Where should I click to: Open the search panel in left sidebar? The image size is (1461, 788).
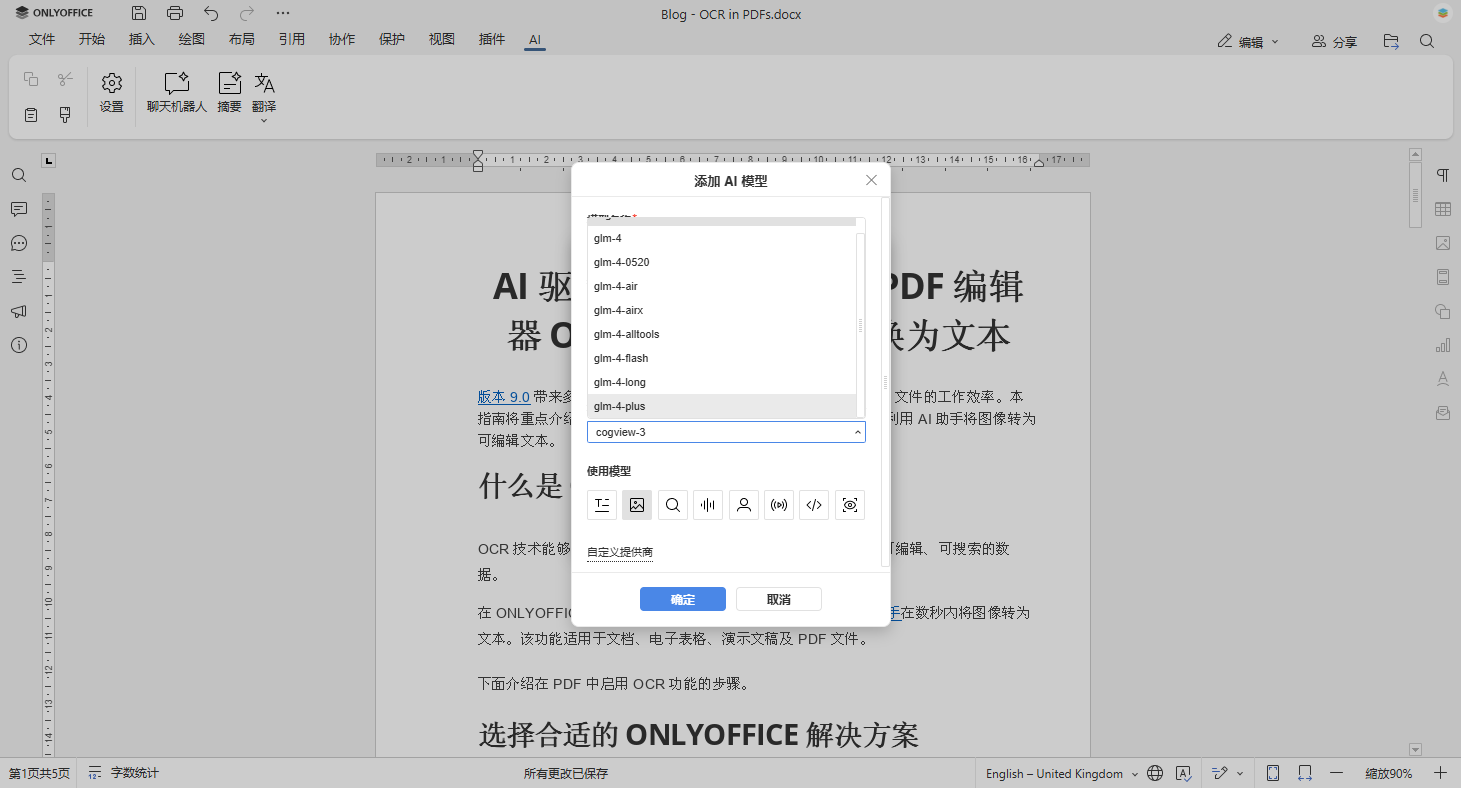click(18, 175)
